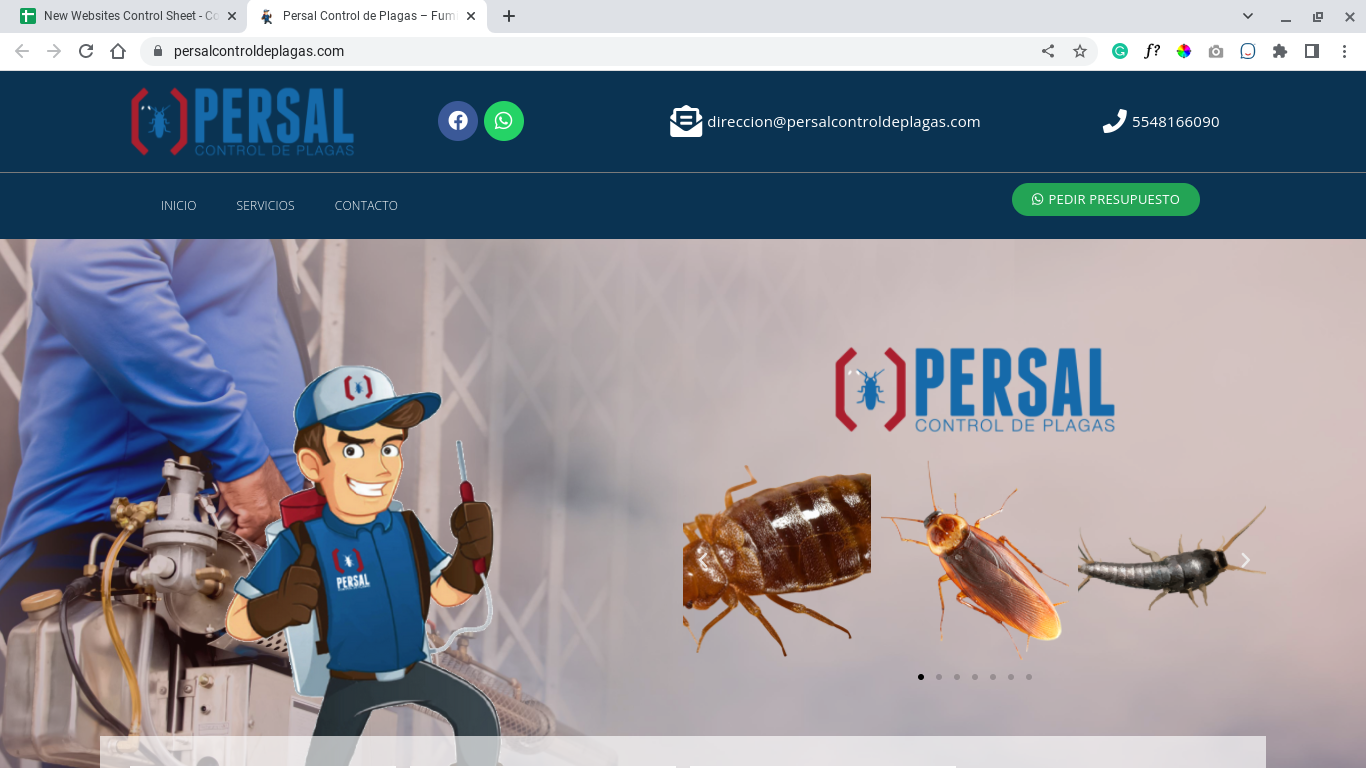Screen dimensions: 1366x768
Task: Select the fifth carousel pagination dot
Action: click(993, 677)
